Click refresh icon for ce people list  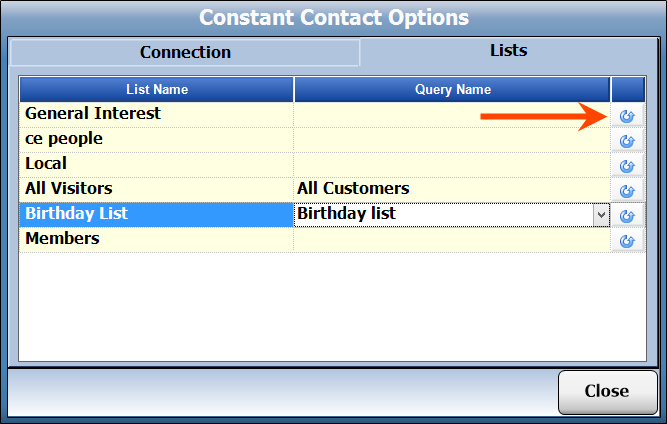tap(627, 140)
